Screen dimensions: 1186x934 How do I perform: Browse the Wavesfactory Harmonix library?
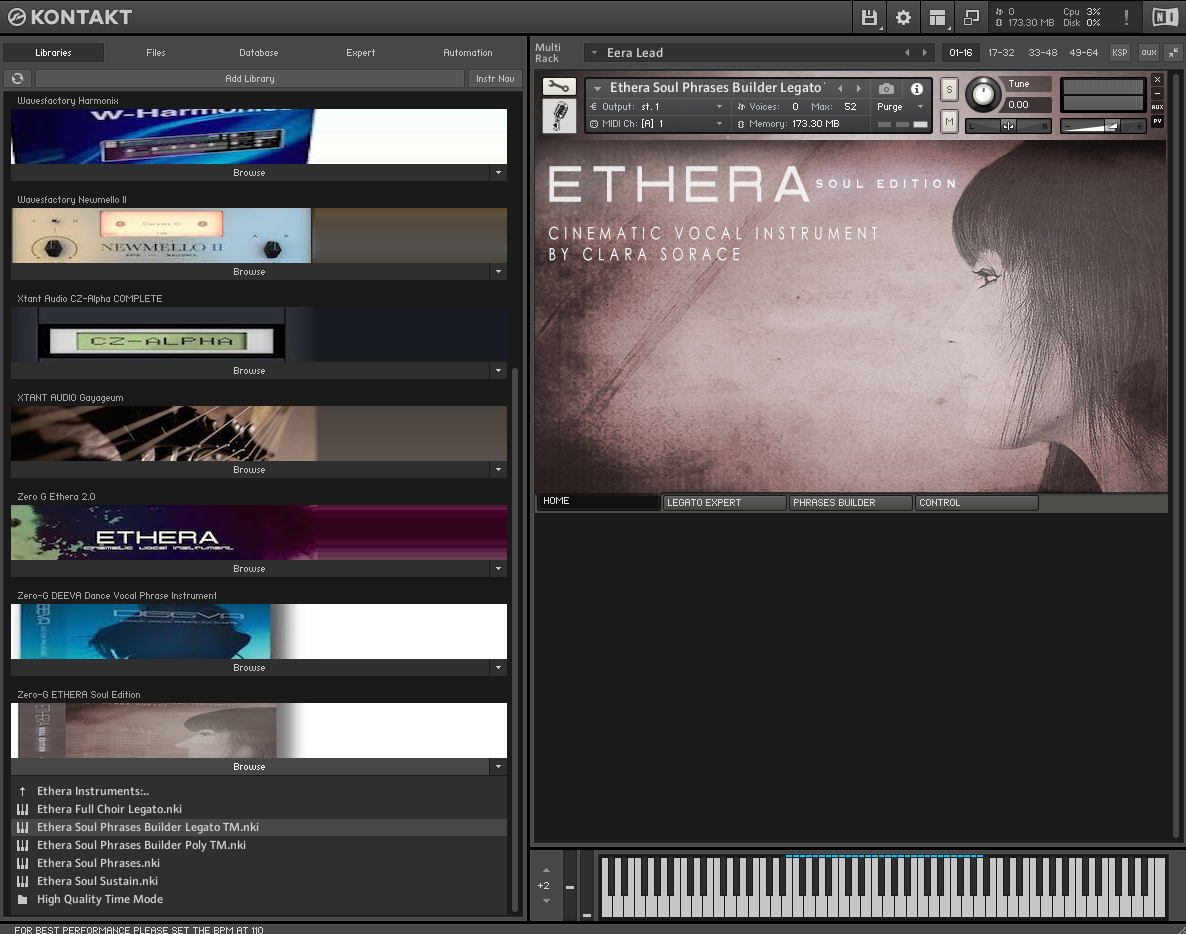coord(250,172)
